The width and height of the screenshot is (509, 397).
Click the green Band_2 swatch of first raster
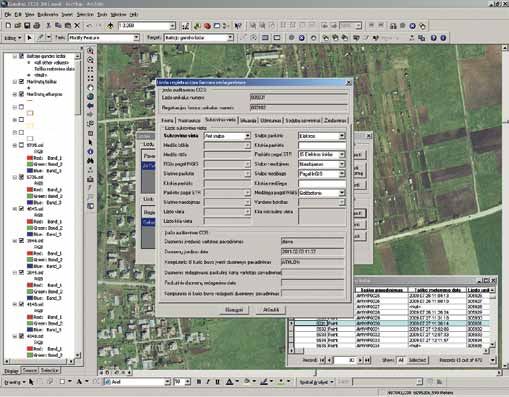pos(30,164)
